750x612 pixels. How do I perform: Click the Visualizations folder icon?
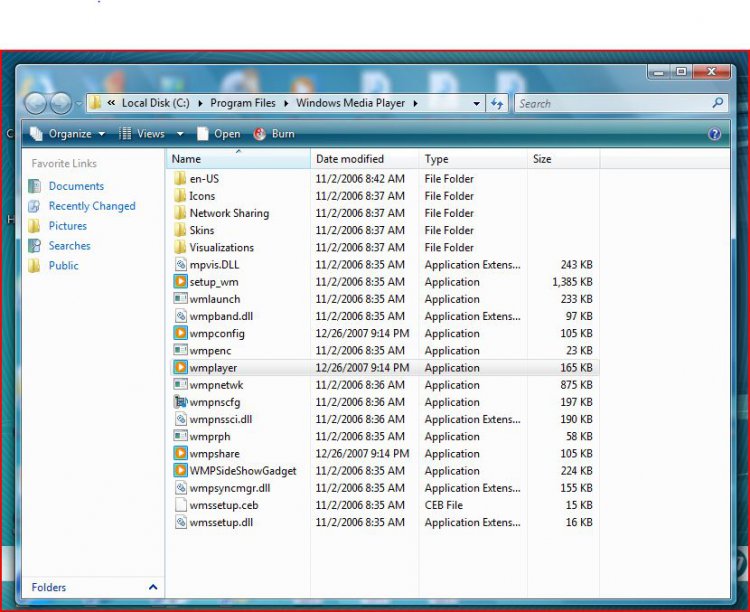tap(180, 247)
